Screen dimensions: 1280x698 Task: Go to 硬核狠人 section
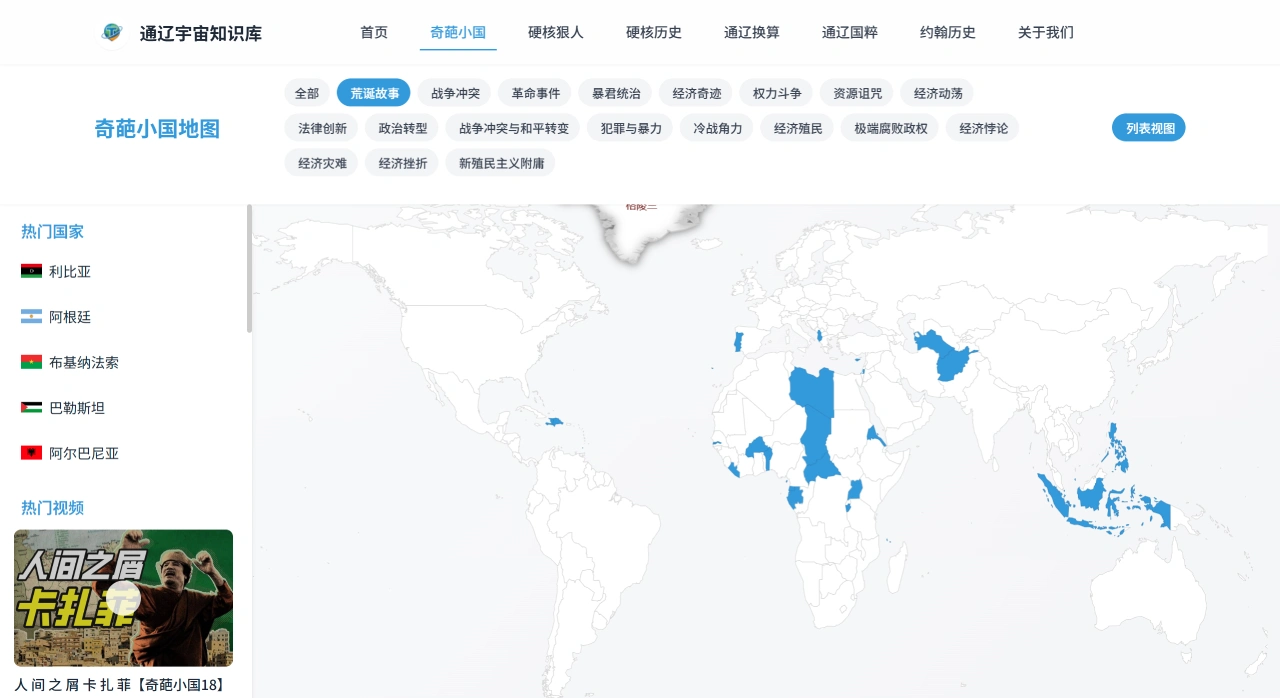point(556,32)
